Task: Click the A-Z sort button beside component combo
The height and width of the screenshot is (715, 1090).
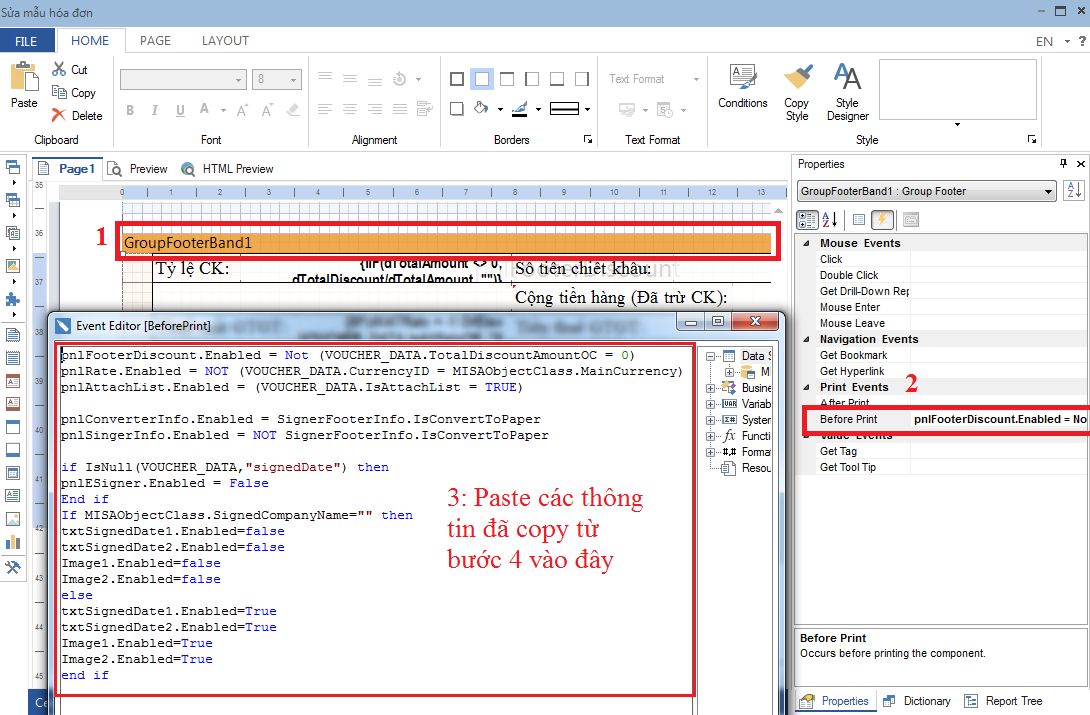Action: [x=1074, y=190]
